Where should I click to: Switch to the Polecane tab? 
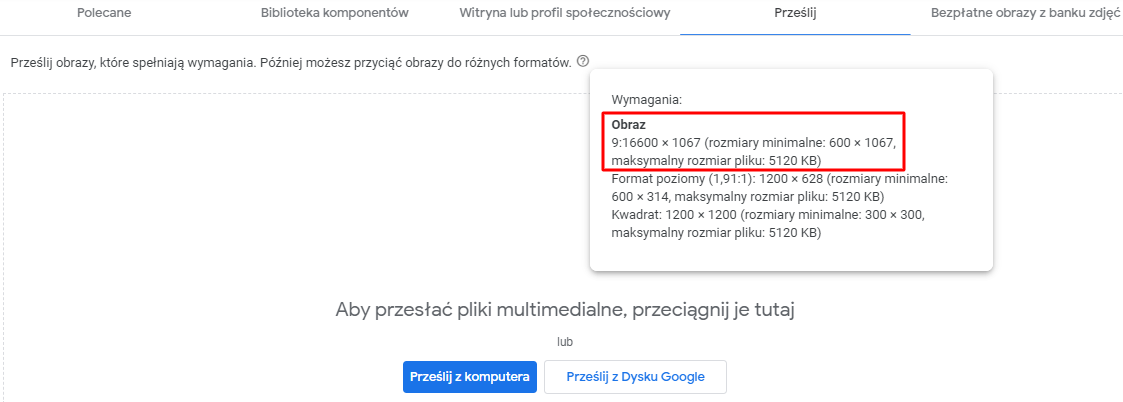tap(104, 13)
